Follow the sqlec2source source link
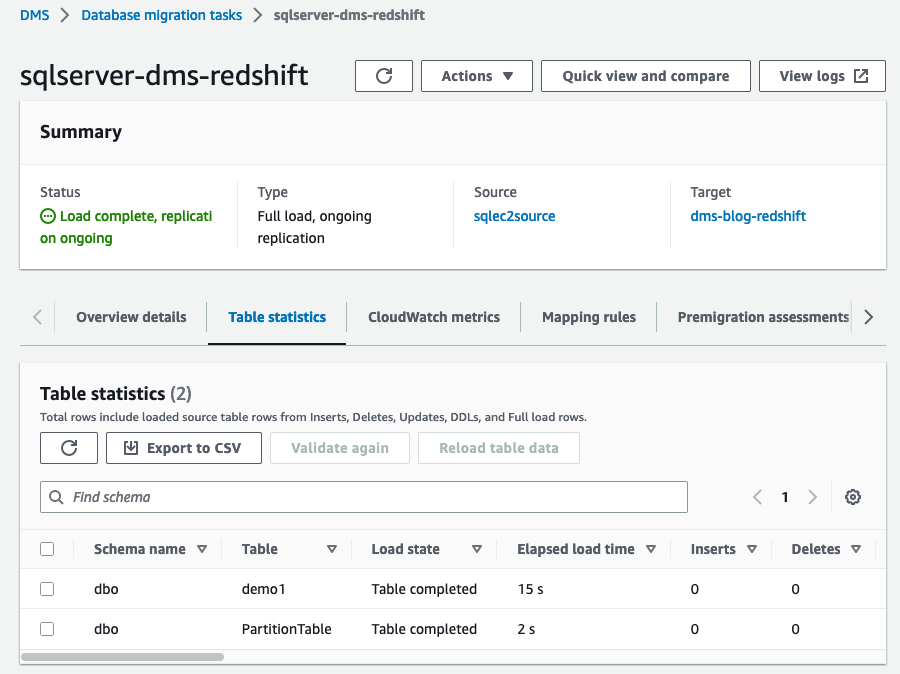The height and width of the screenshot is (674, 900). [514, 215]
